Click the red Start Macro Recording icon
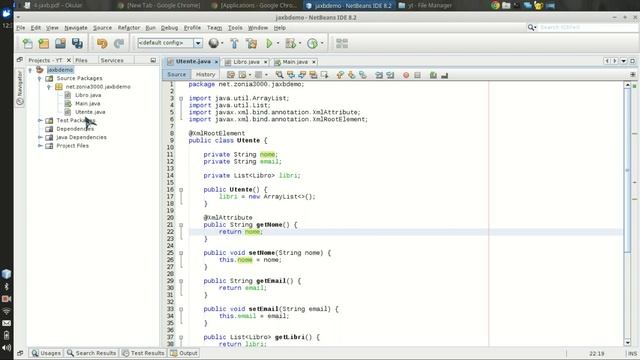Image resolution: width=640 pixels, height=360 pixels. click(406, 75)
